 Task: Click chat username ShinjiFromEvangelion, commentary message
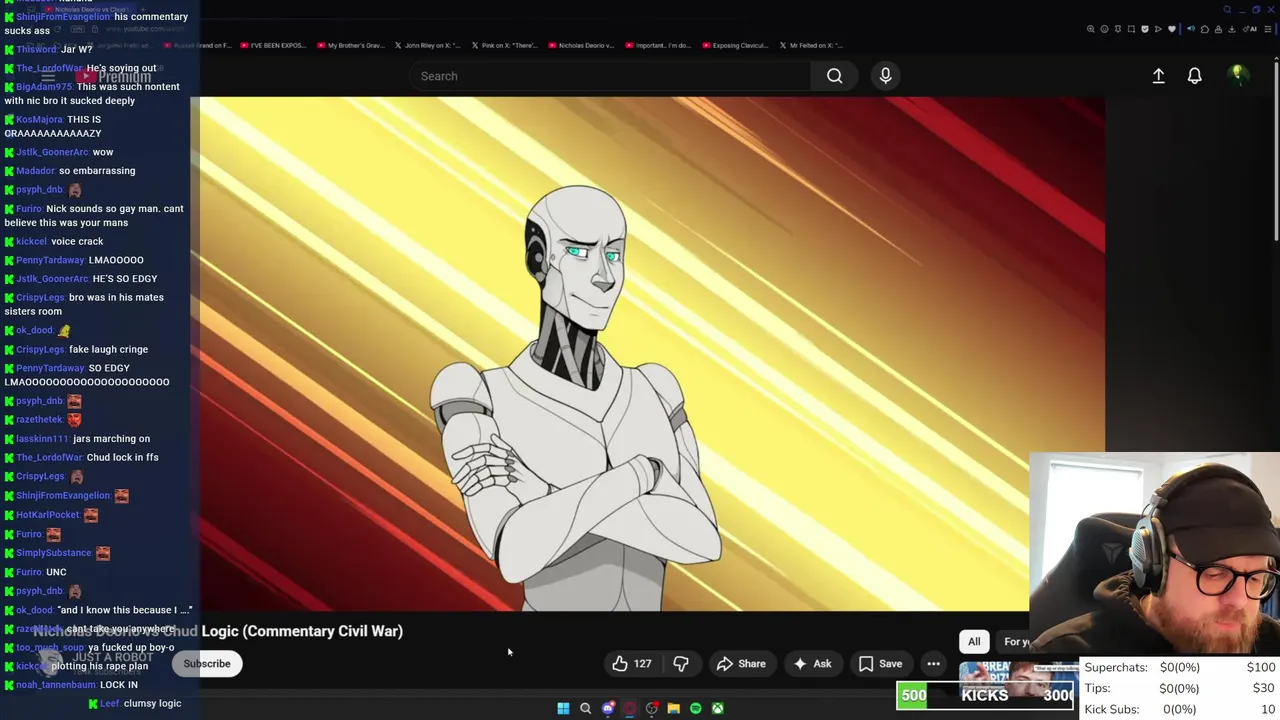pos(63,17)
